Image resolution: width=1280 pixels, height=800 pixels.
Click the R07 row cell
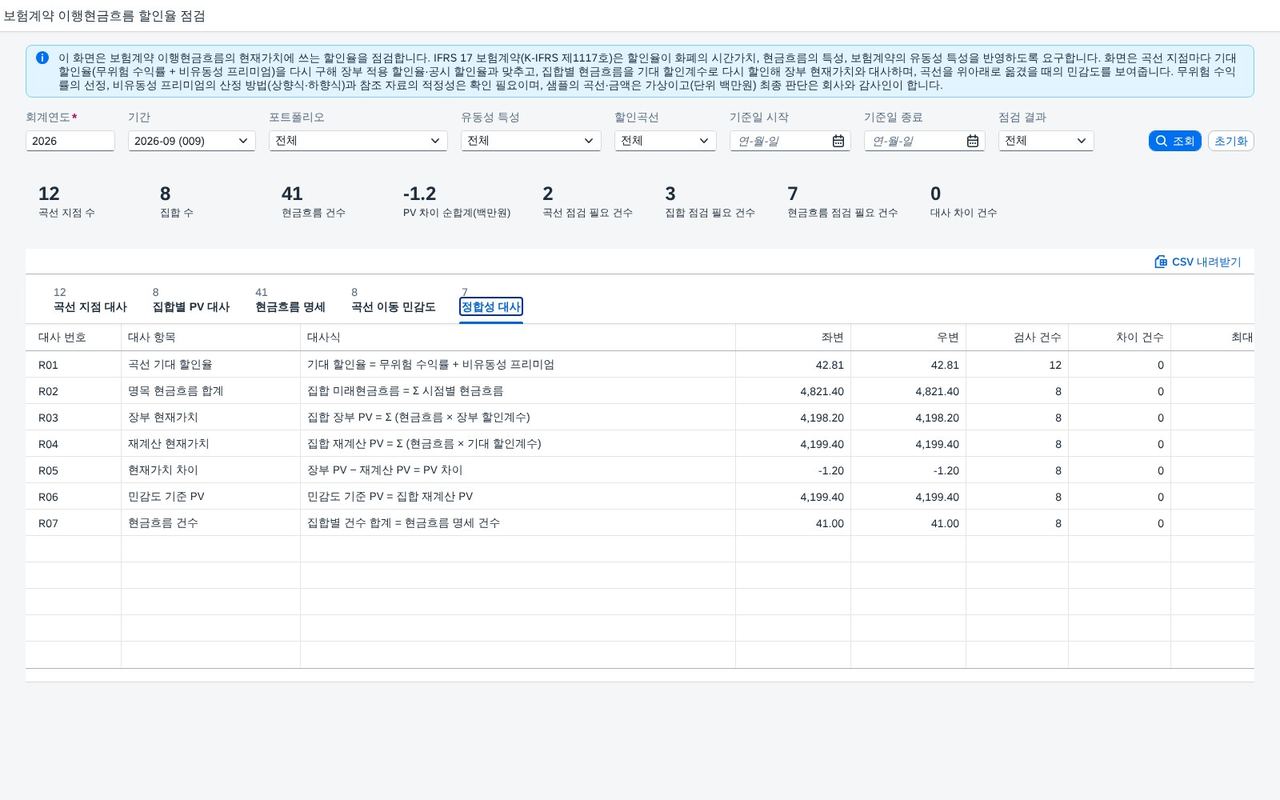[73, 523]
